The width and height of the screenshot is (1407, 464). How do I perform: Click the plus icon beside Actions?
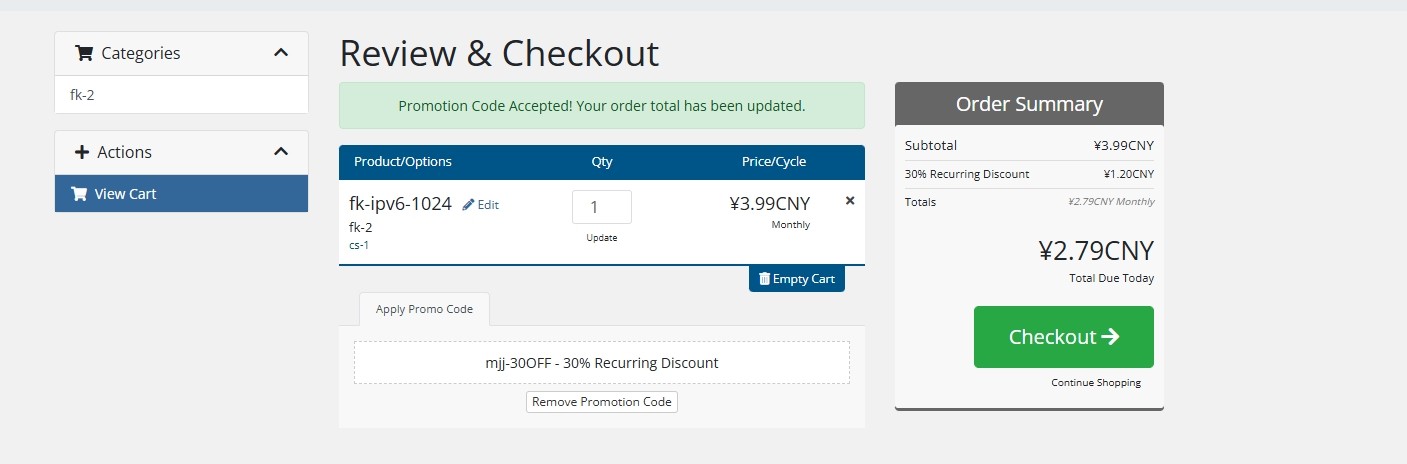82,152
